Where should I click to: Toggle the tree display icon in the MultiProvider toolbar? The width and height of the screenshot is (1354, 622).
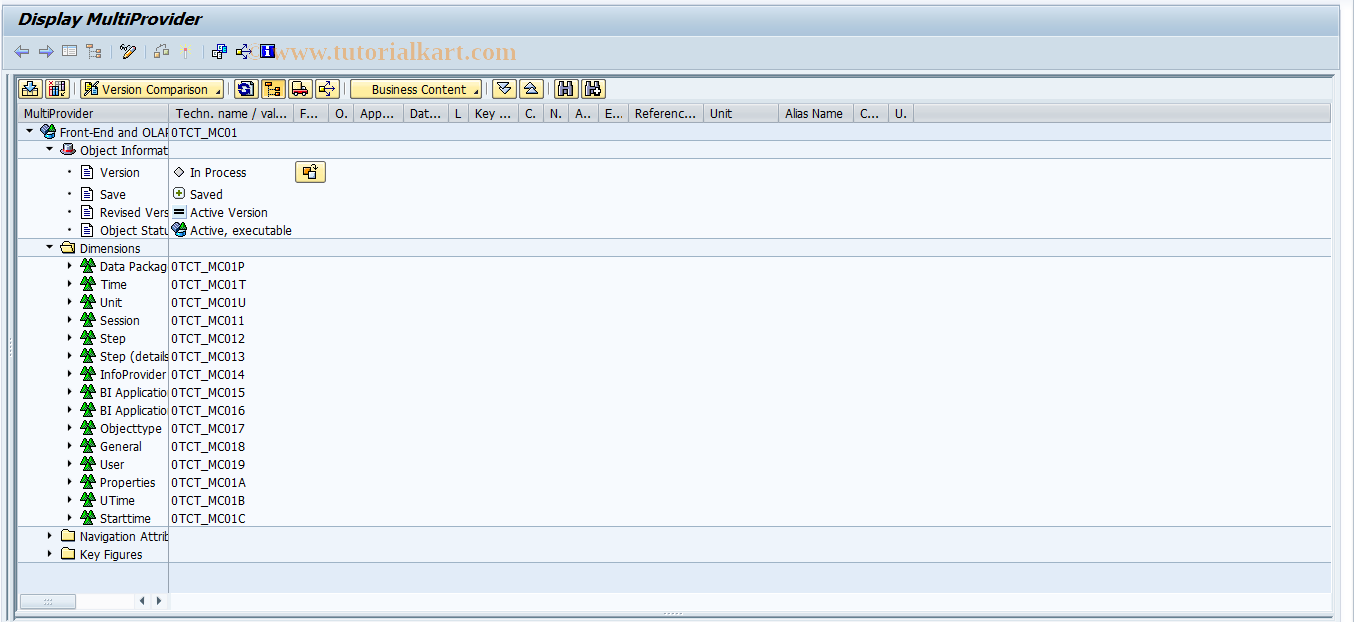click(x=273, y=89)
